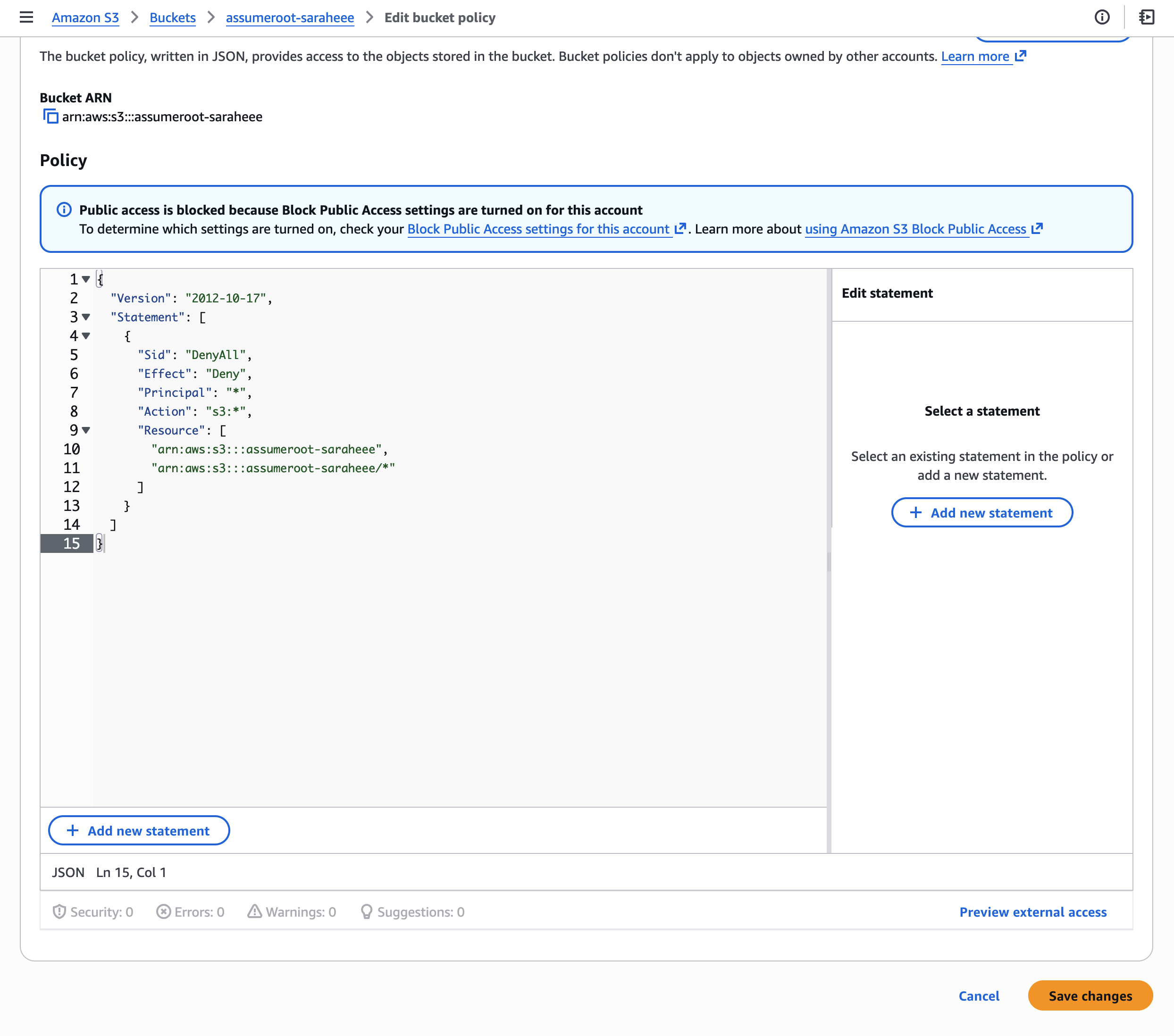
Task: Open the hamburger navigation menu
Action: click(x=26, y=17)
